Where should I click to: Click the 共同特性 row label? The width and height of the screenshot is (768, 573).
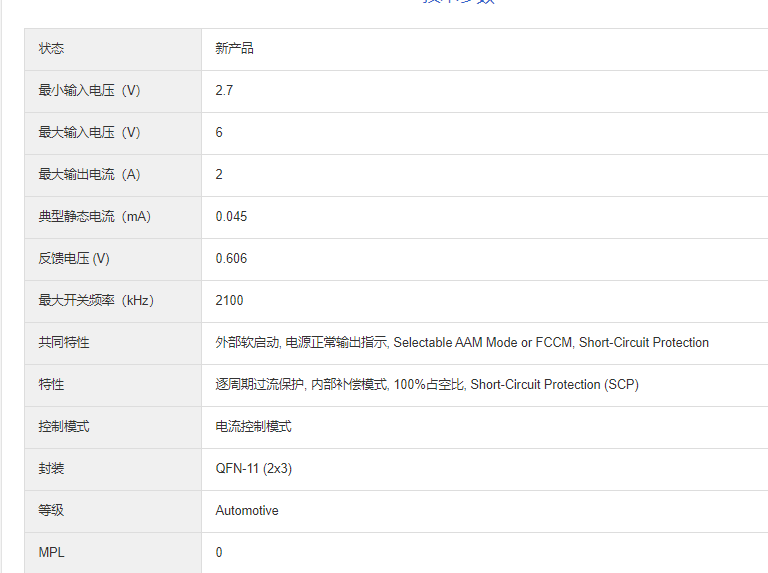point(64,342)
